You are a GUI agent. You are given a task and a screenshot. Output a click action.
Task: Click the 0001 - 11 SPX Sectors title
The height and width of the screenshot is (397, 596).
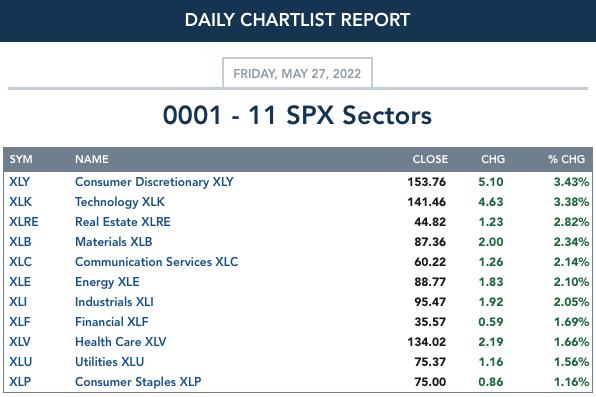[297, 115]
